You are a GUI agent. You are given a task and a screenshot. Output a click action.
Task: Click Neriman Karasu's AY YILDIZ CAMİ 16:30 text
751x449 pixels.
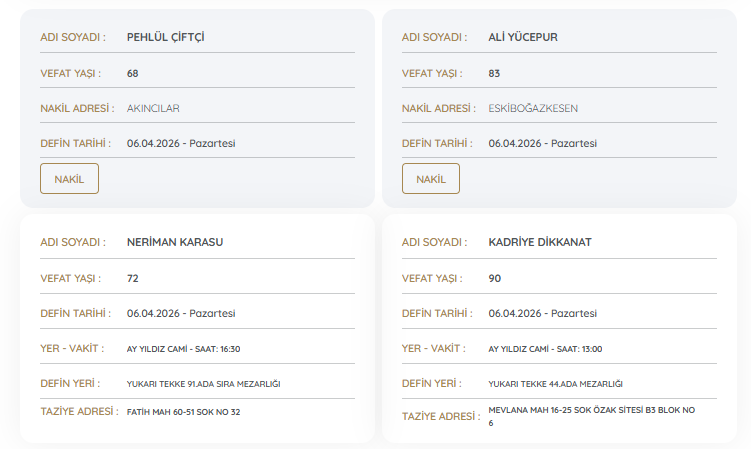click(x=183, y=349)
